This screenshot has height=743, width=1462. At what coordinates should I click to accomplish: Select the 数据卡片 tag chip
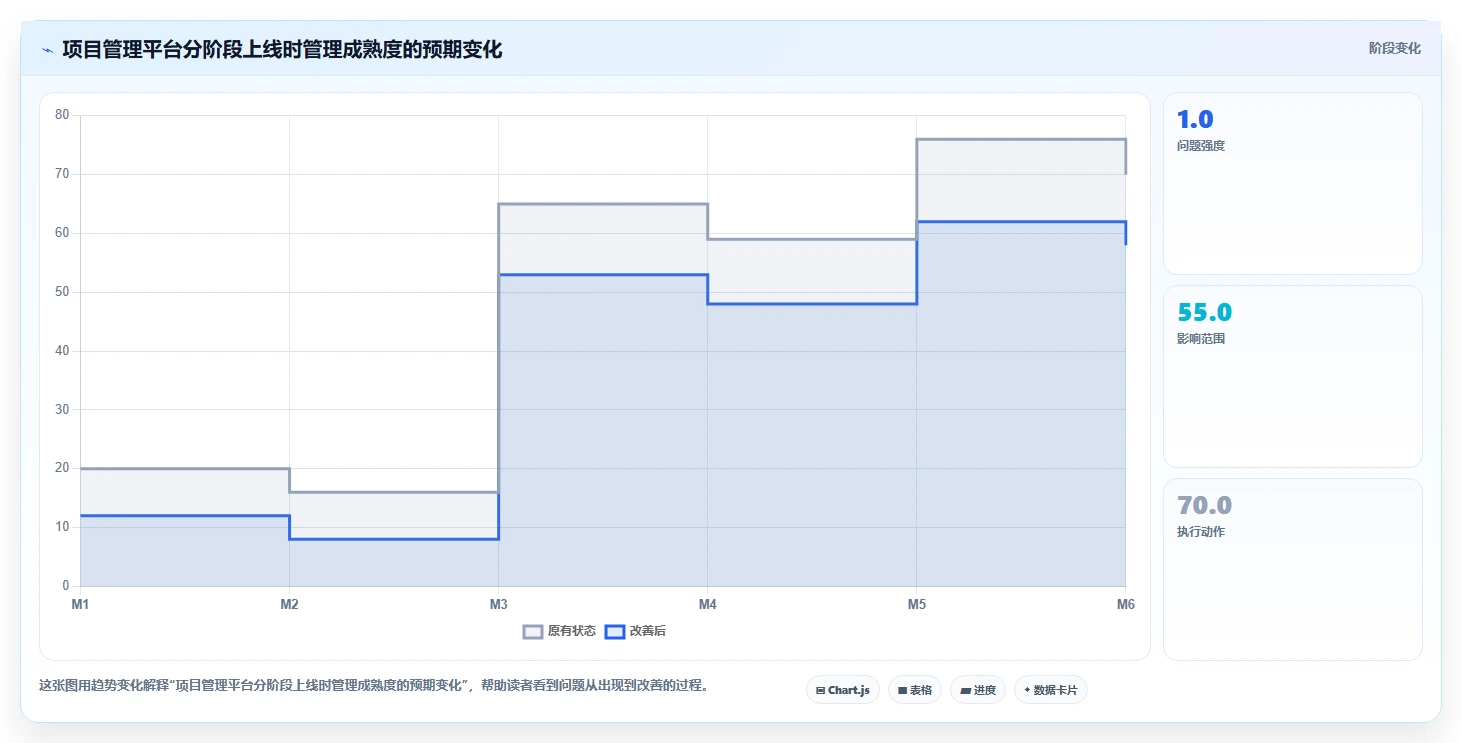[x=1051, y=690]
